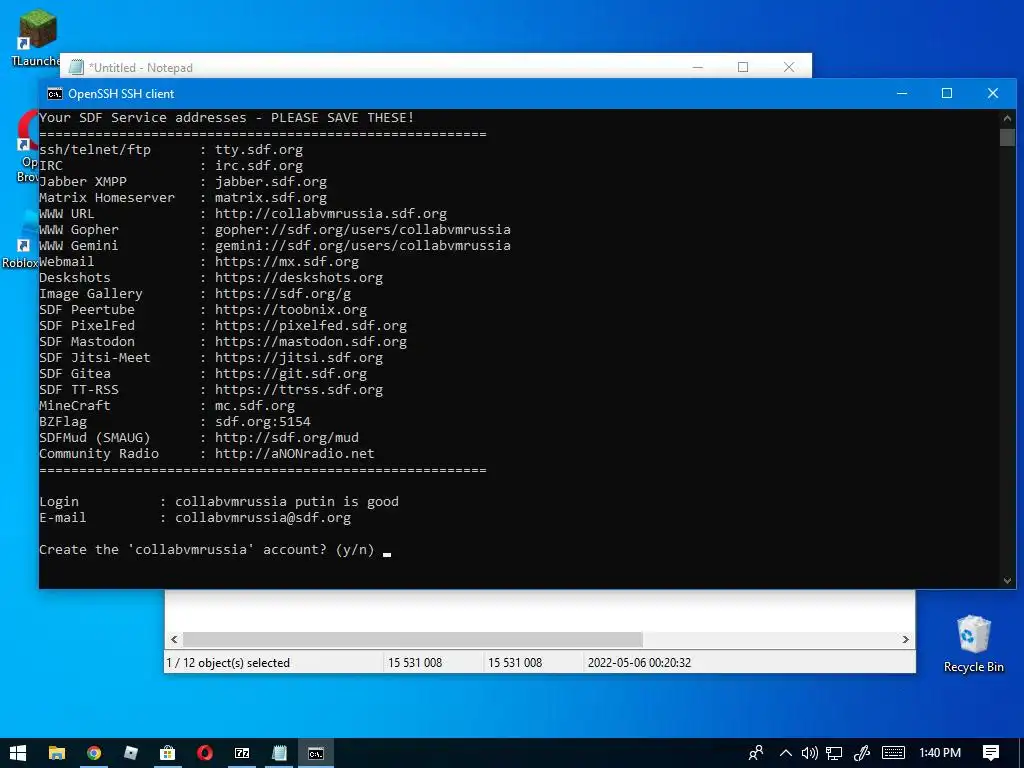Viewport: 1024px width, 768px height.
Task: Click the left arrow of 7-Zip's horizontal scrollbar
Action: click(x=174, y=639)
